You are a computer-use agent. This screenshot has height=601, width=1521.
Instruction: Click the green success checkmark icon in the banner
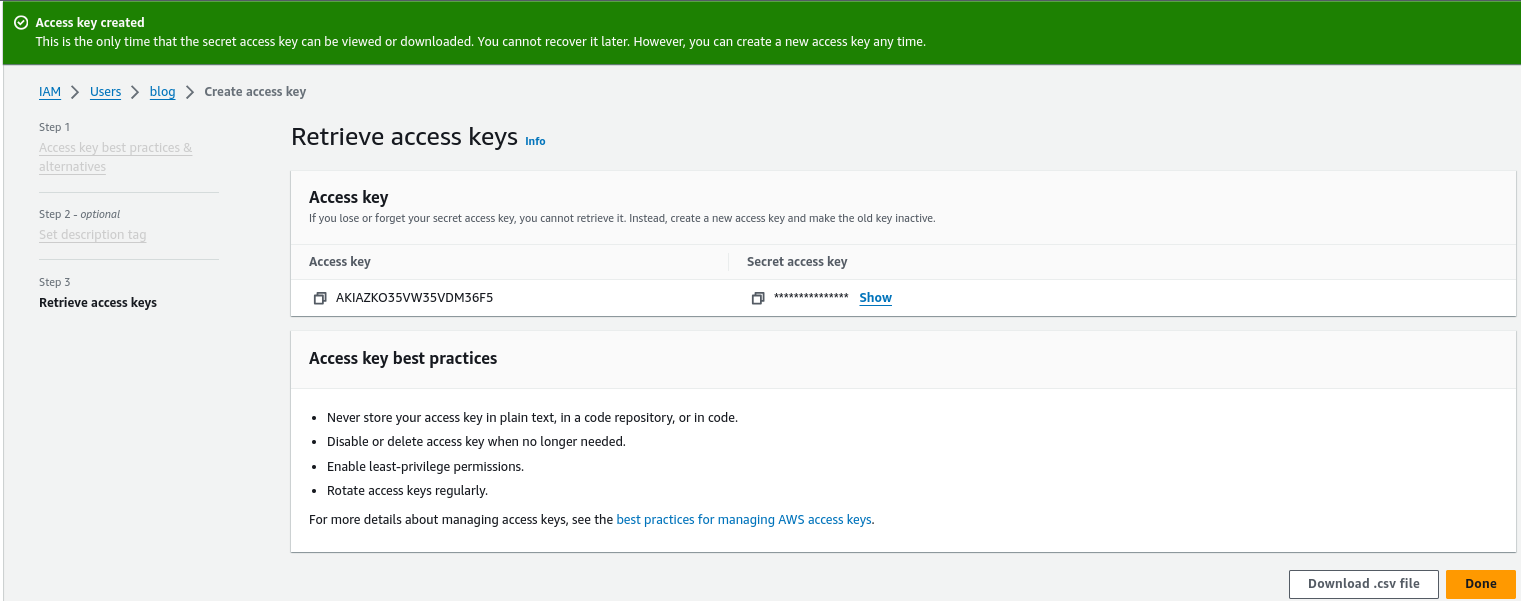(x=21, y=22)
